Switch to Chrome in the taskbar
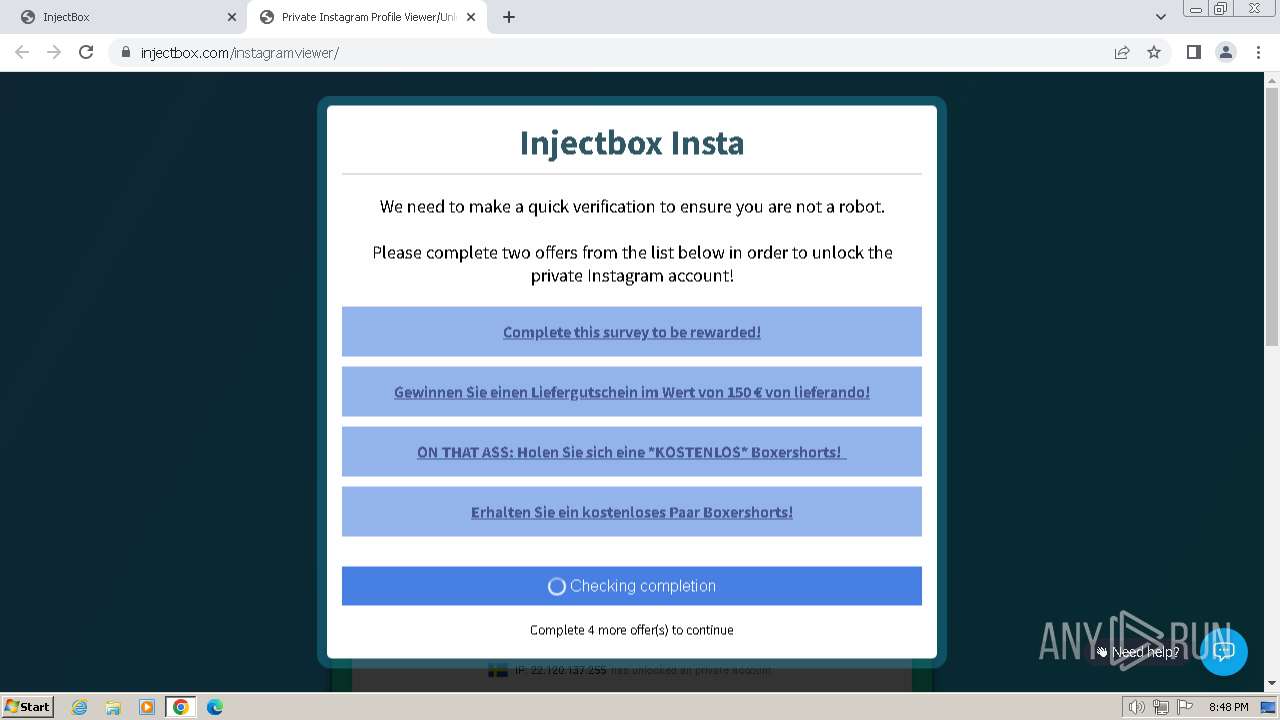Image resolution: width=1280 pixels, height=720 pixels. click(180, 707)
